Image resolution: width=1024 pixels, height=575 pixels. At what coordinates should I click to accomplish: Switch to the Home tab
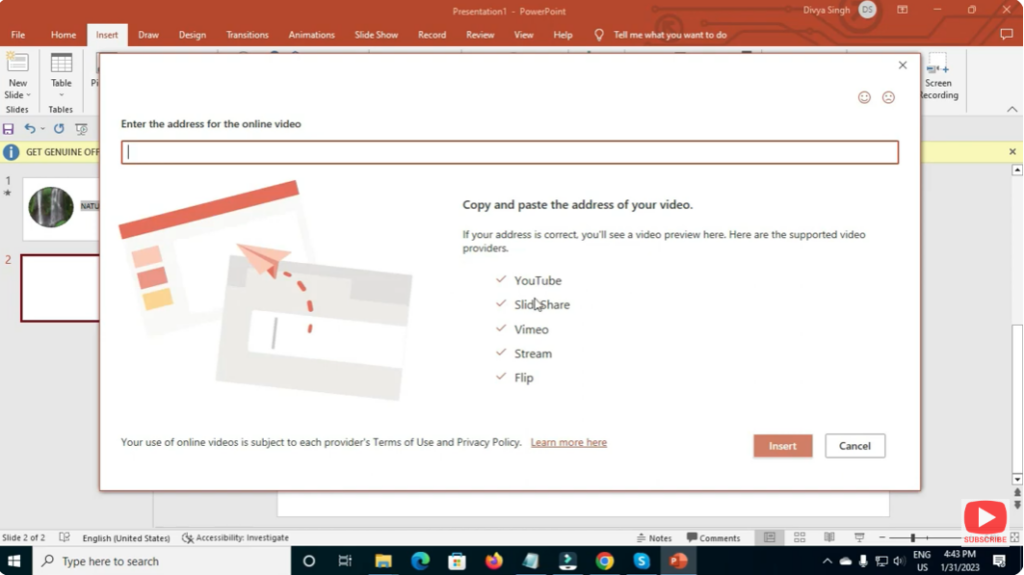(63, 35)
